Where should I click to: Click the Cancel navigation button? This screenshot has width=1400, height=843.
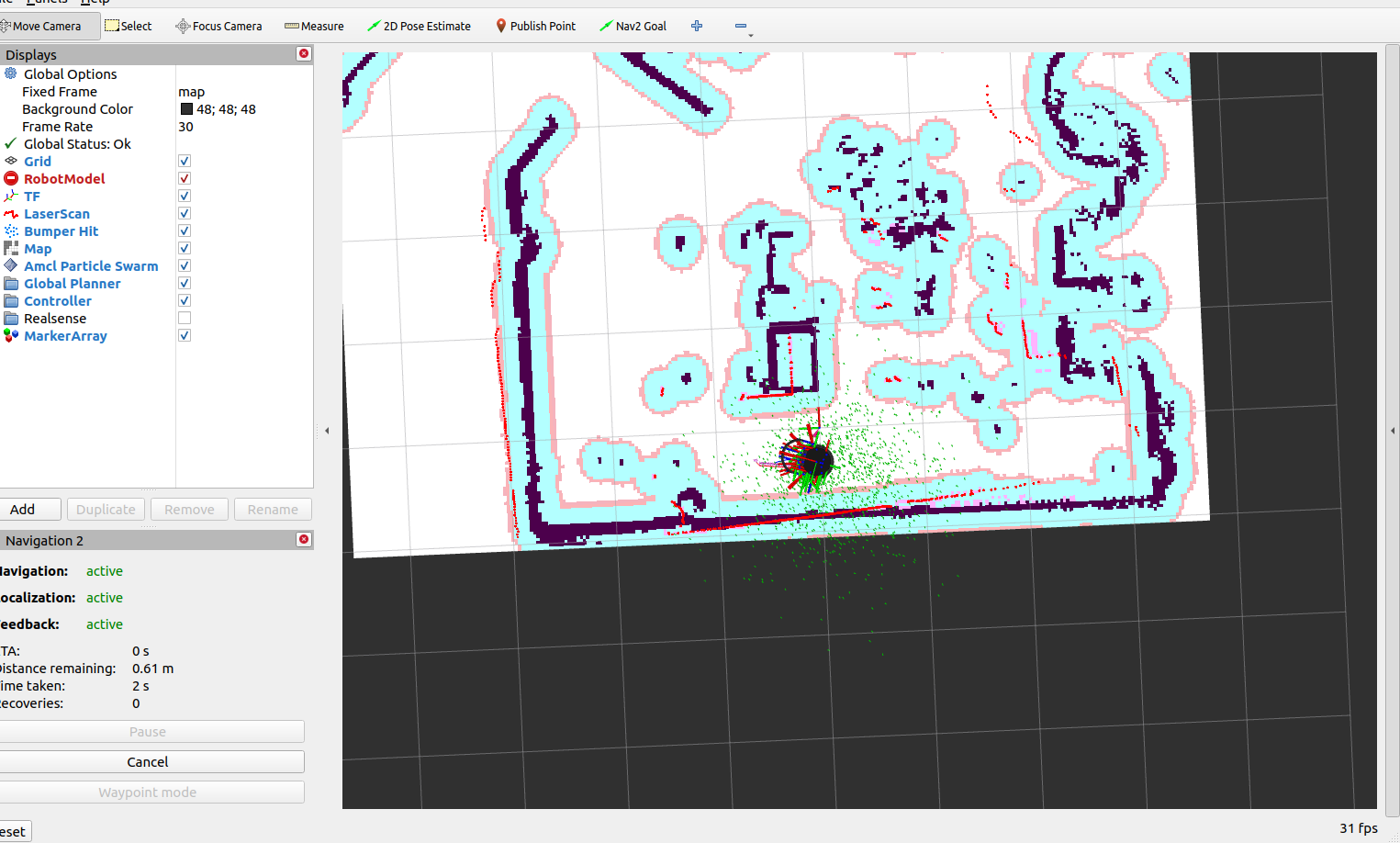147,761
